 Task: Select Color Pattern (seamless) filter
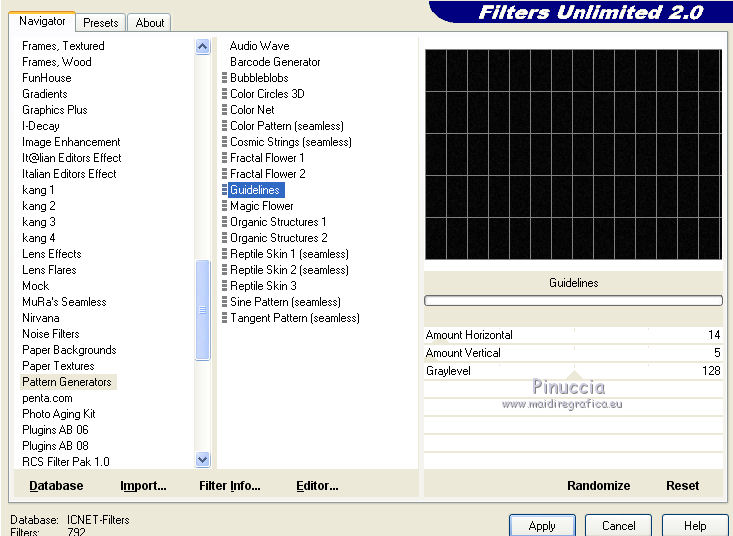point(287,126)
